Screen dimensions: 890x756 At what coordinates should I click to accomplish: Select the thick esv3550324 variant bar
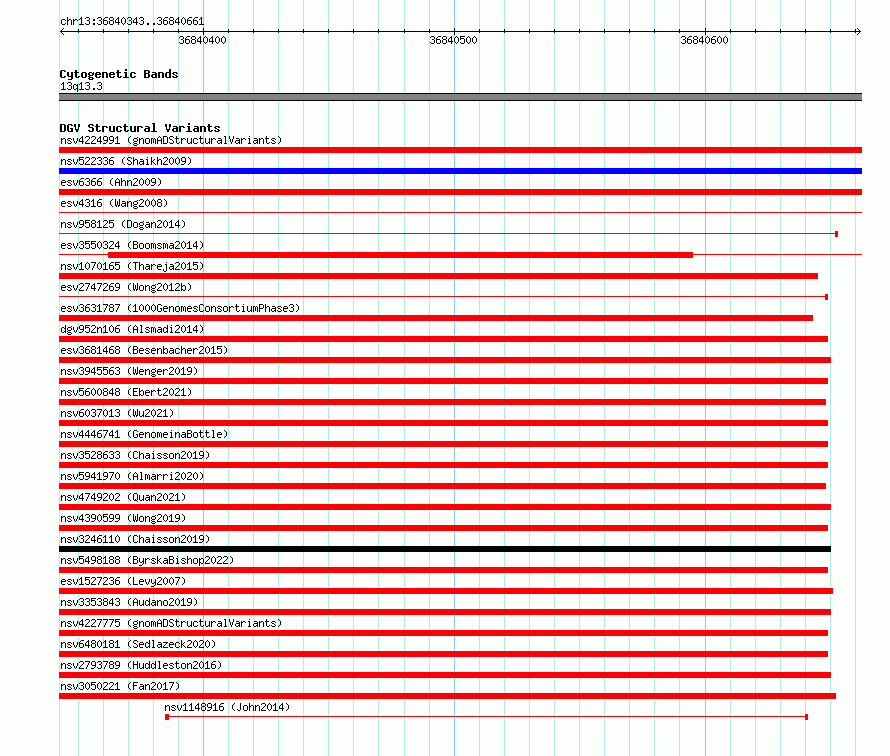tap(400, 255)
